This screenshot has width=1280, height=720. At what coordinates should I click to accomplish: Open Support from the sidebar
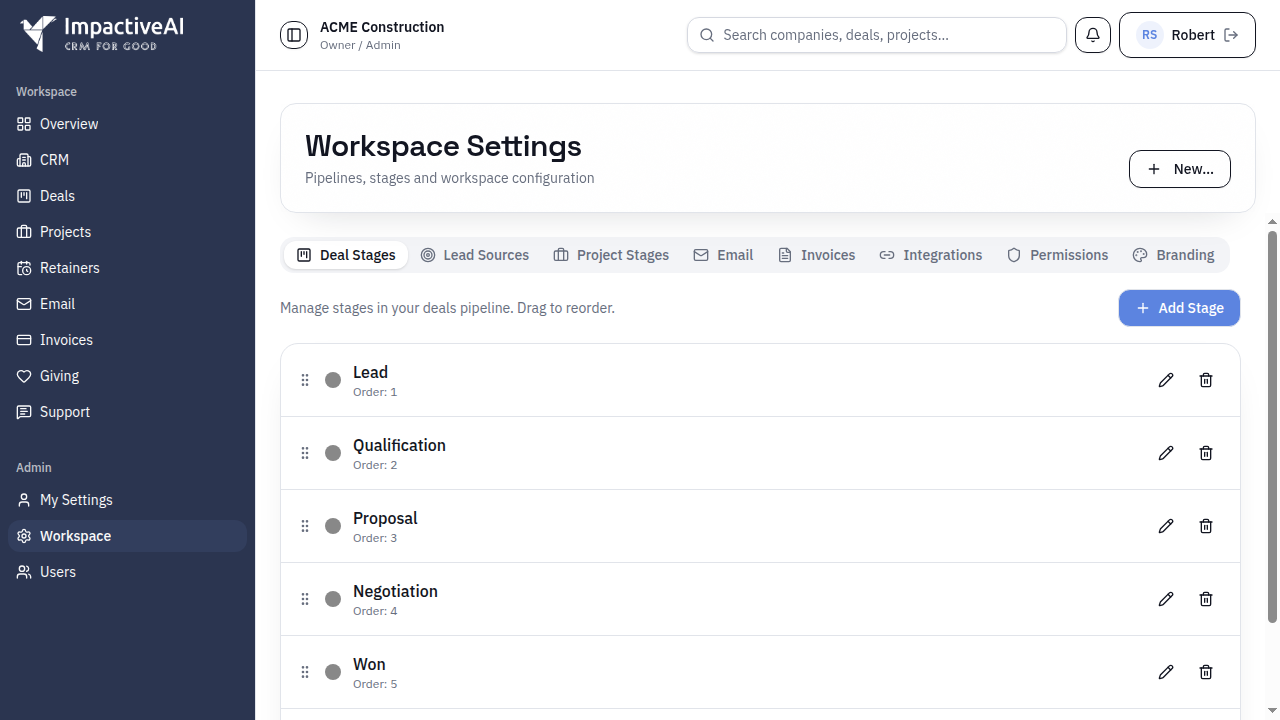tap(62, 412)
